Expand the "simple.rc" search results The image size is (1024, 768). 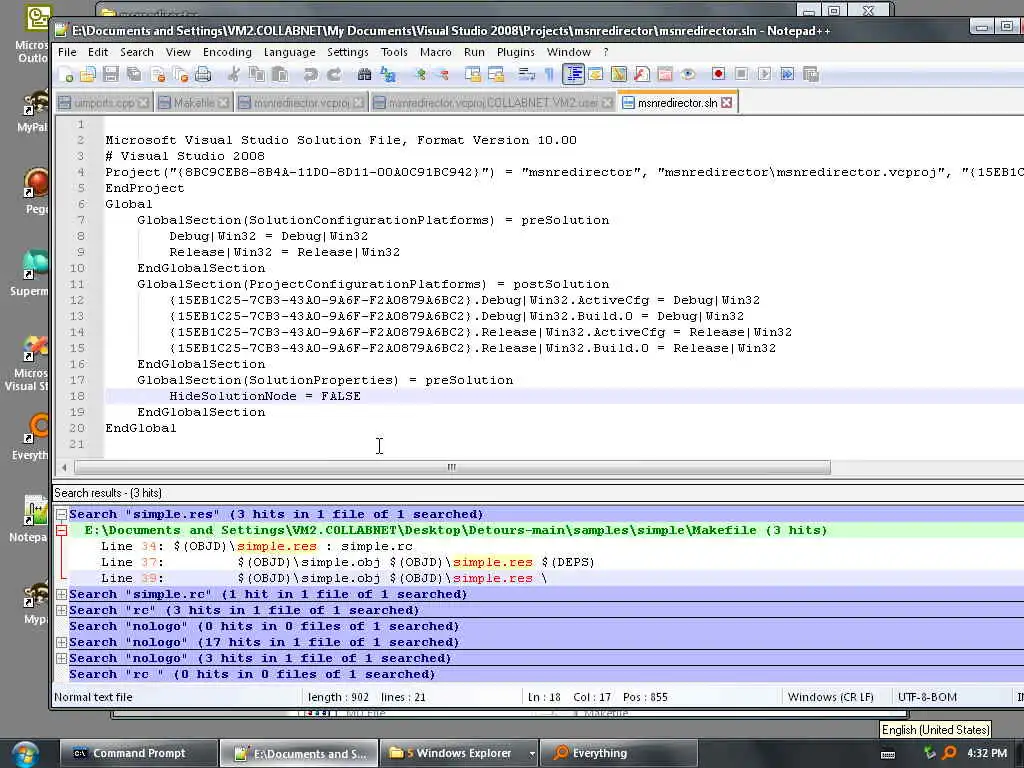pyautogui.click(x=61, y=594)
